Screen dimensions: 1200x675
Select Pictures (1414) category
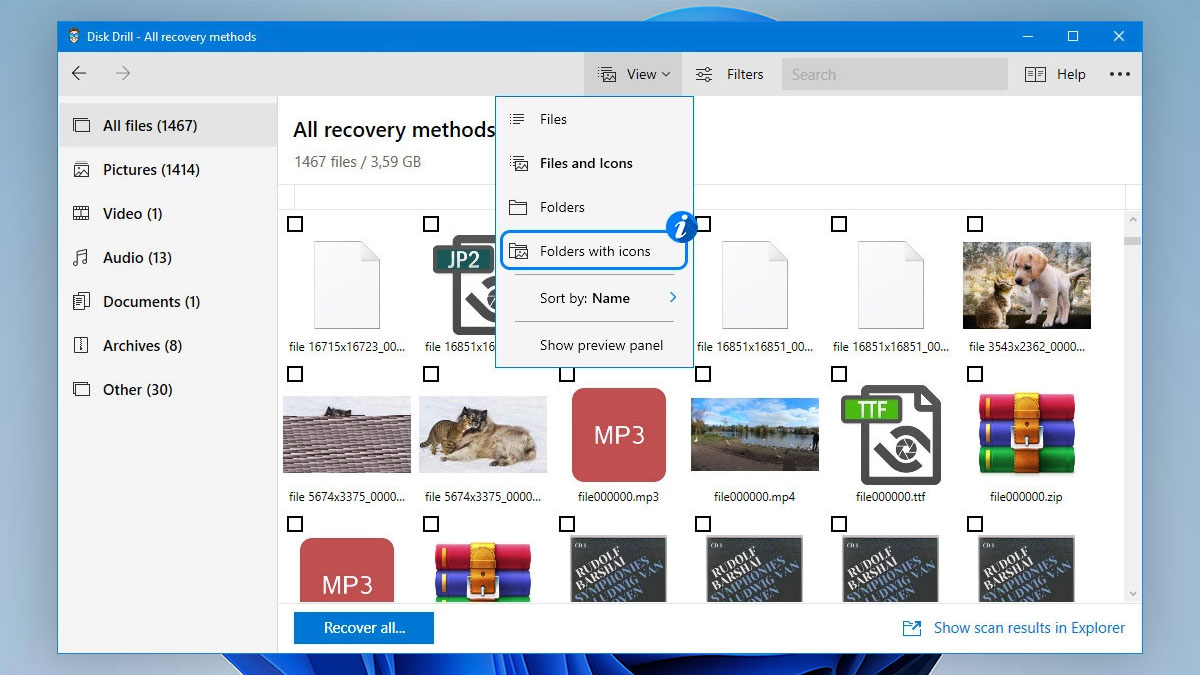(x=167, y=170)
